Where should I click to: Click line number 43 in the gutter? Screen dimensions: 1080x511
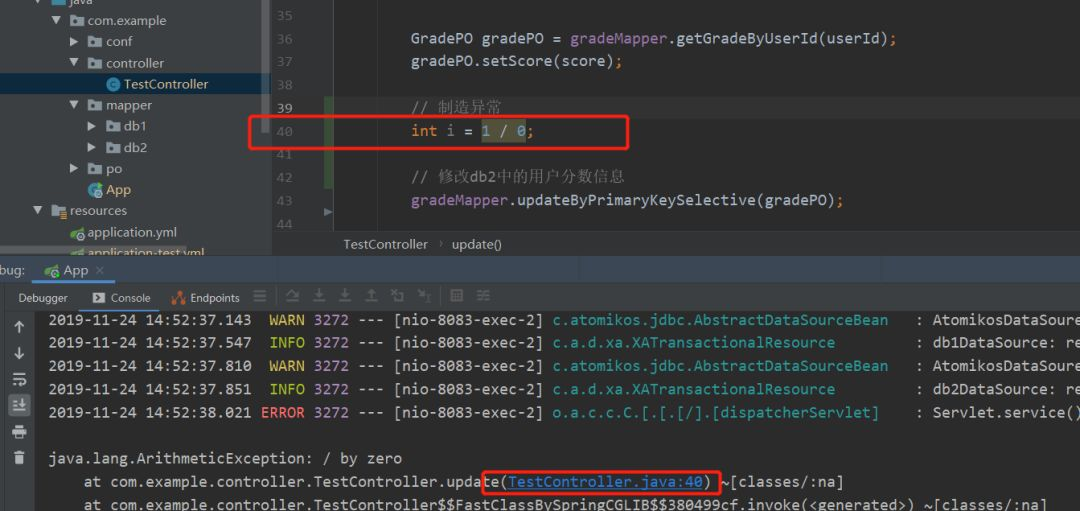tap(284, 200)
